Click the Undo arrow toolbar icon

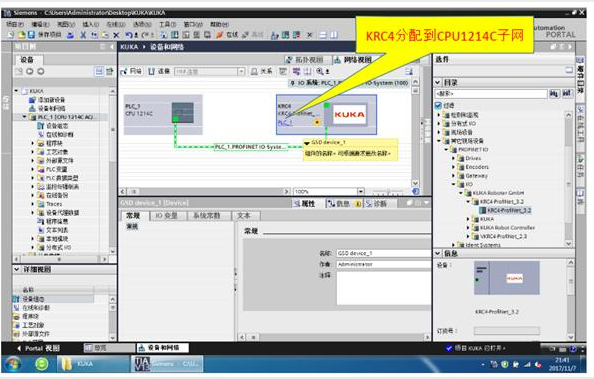[129, 35]
